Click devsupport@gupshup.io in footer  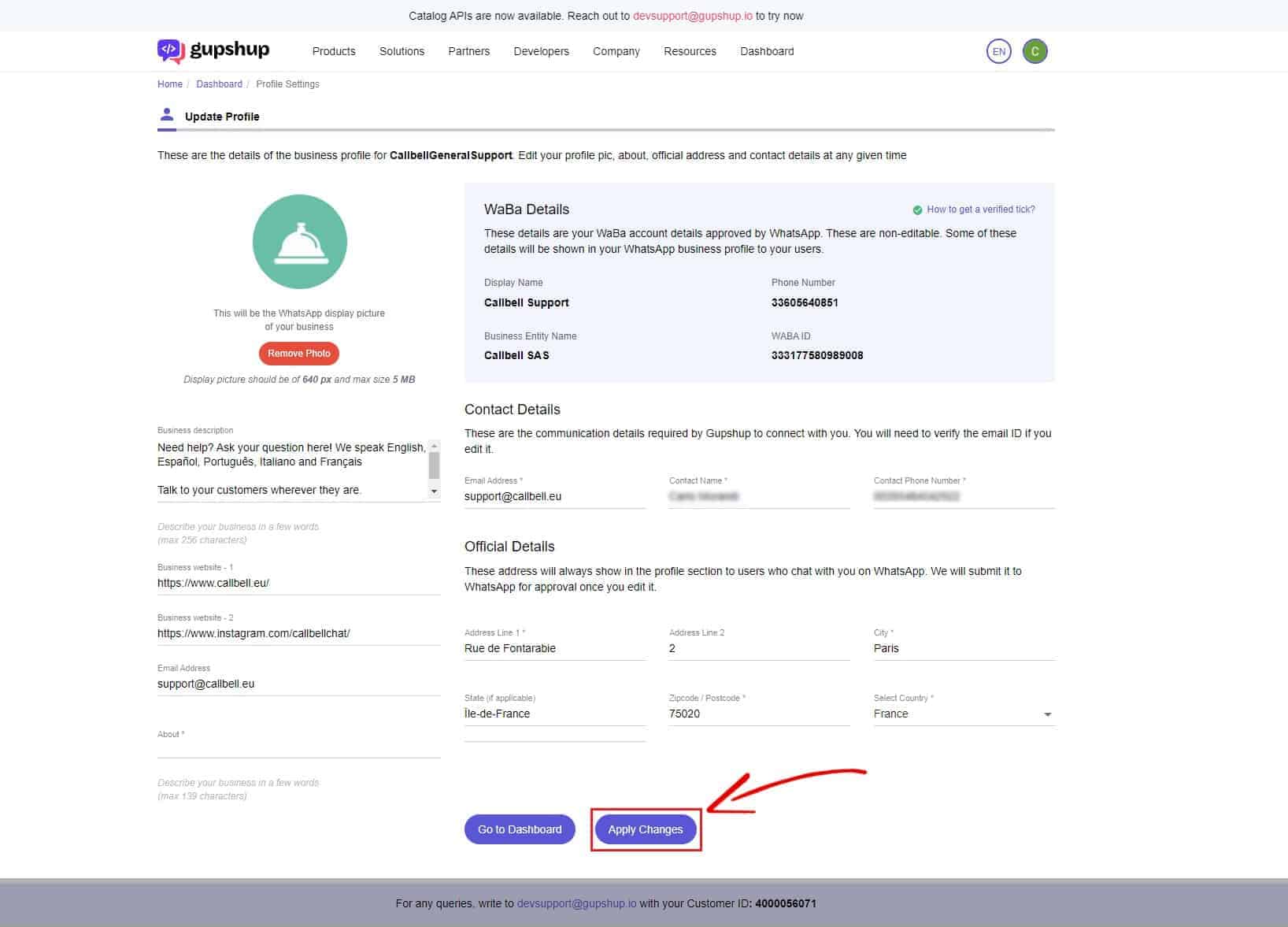(576, 903)
